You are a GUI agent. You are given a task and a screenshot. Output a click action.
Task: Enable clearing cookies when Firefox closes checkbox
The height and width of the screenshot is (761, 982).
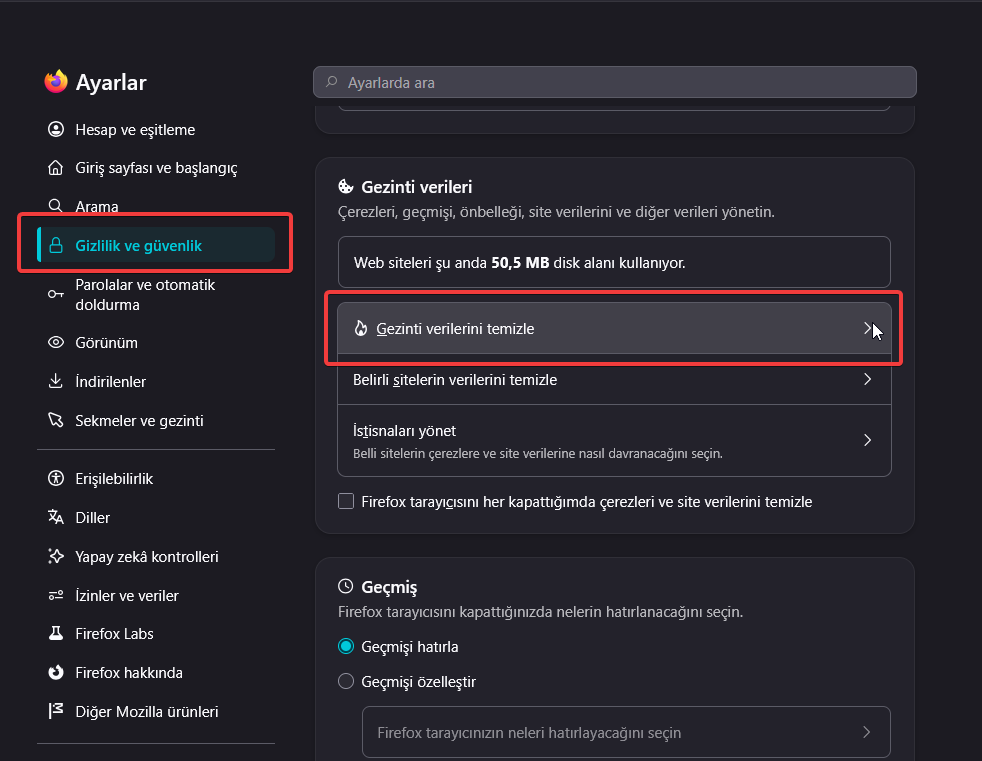click(346, 501)
